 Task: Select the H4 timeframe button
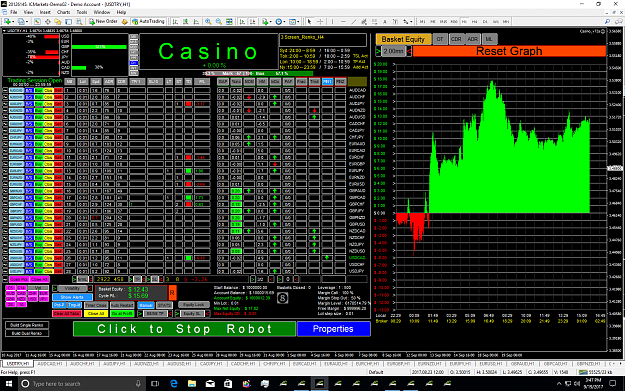click(x=474, y=21)
